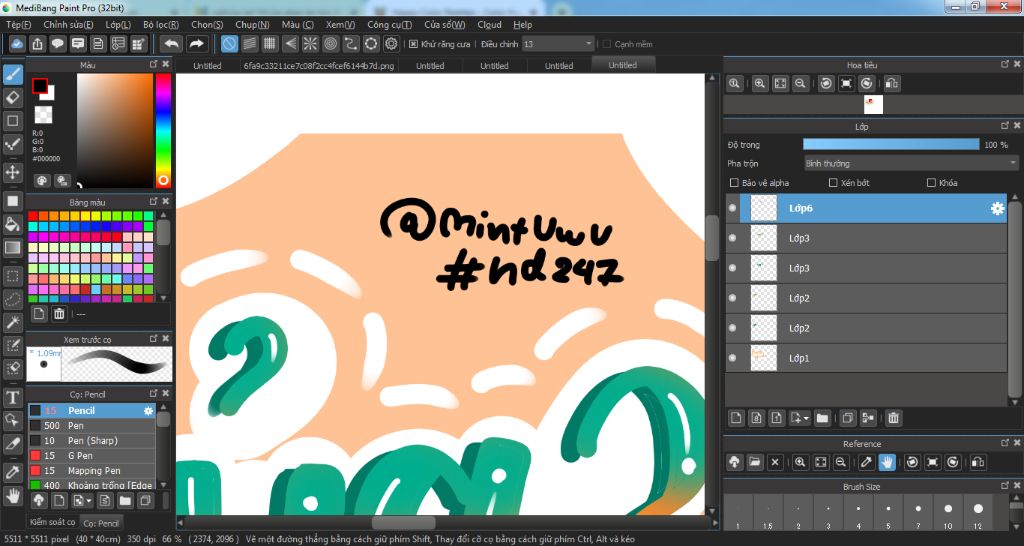Toggle the Cạnh mềm checkbox
The image size is (1024, 546).
(607, 44)
